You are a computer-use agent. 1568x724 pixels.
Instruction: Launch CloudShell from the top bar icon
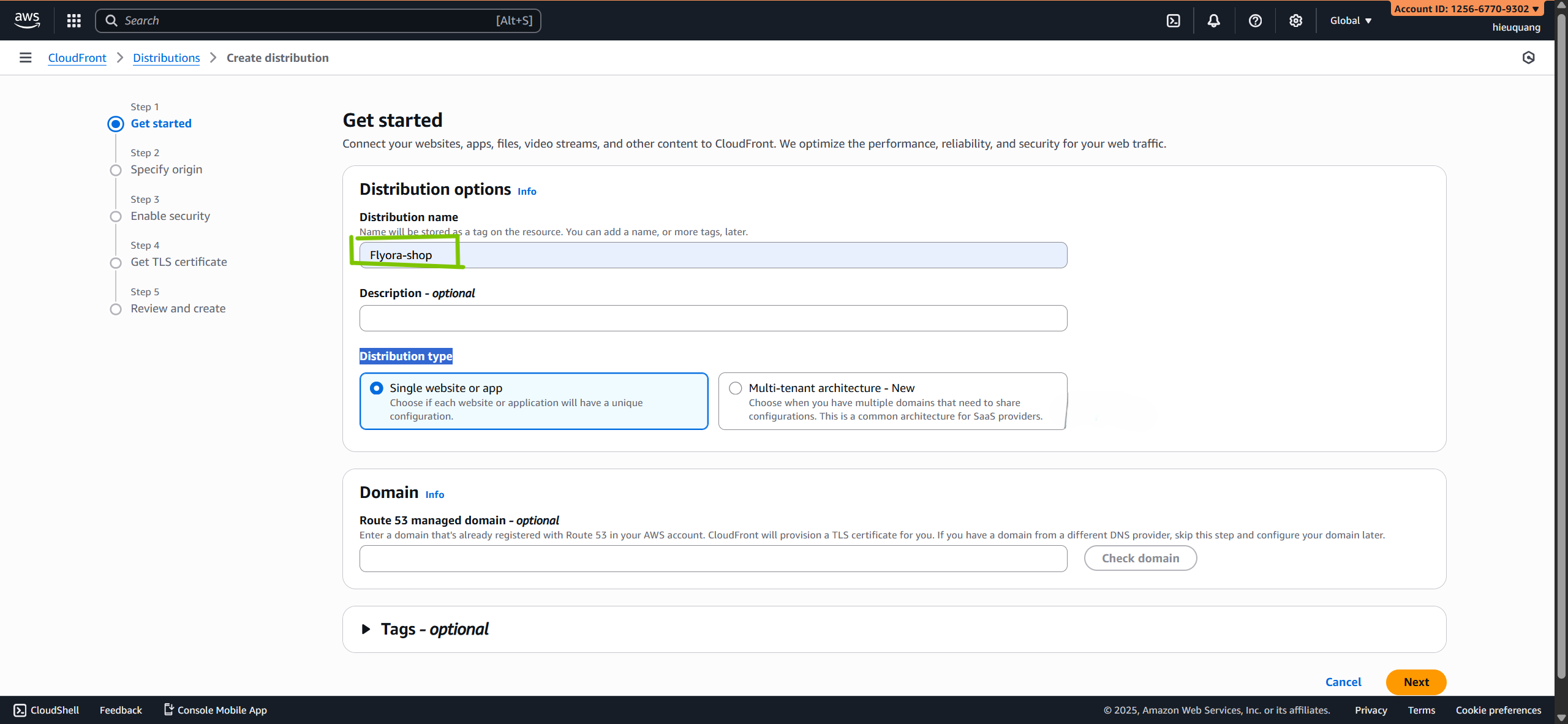pyautogui.click(x=1173, y=21)
